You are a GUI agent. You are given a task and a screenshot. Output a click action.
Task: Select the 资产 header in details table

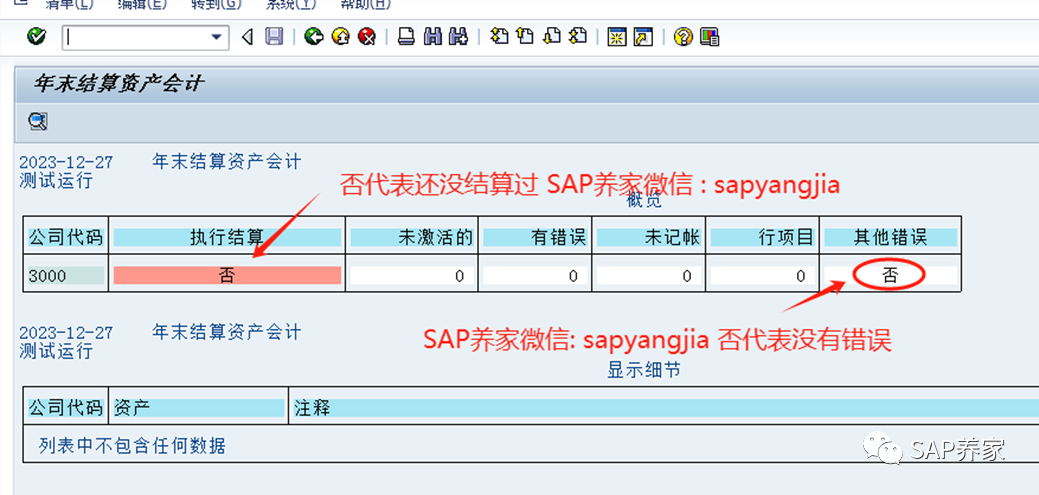click(x=199, y=408)
